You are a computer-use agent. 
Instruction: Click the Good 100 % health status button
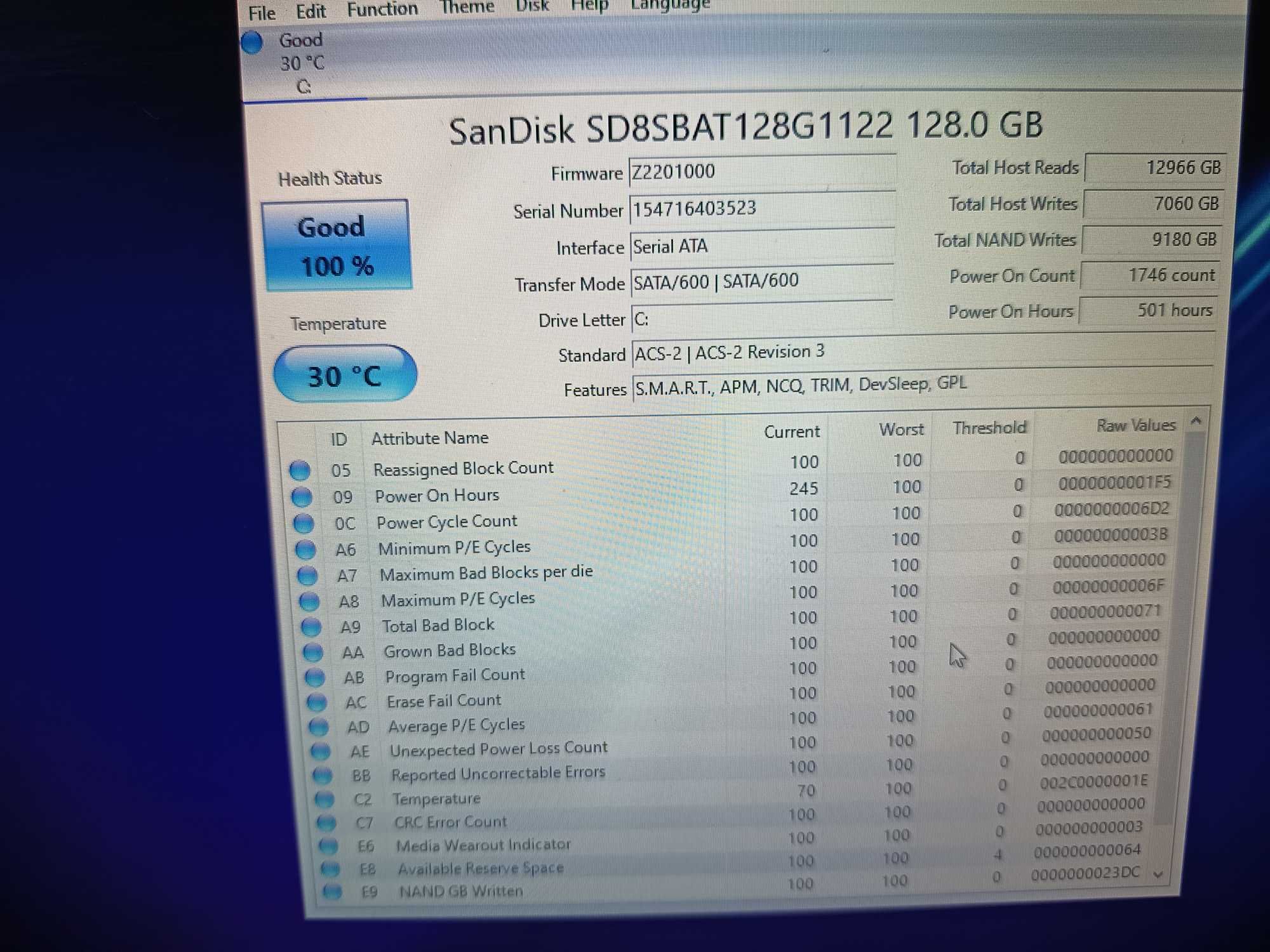pos(337,246)
